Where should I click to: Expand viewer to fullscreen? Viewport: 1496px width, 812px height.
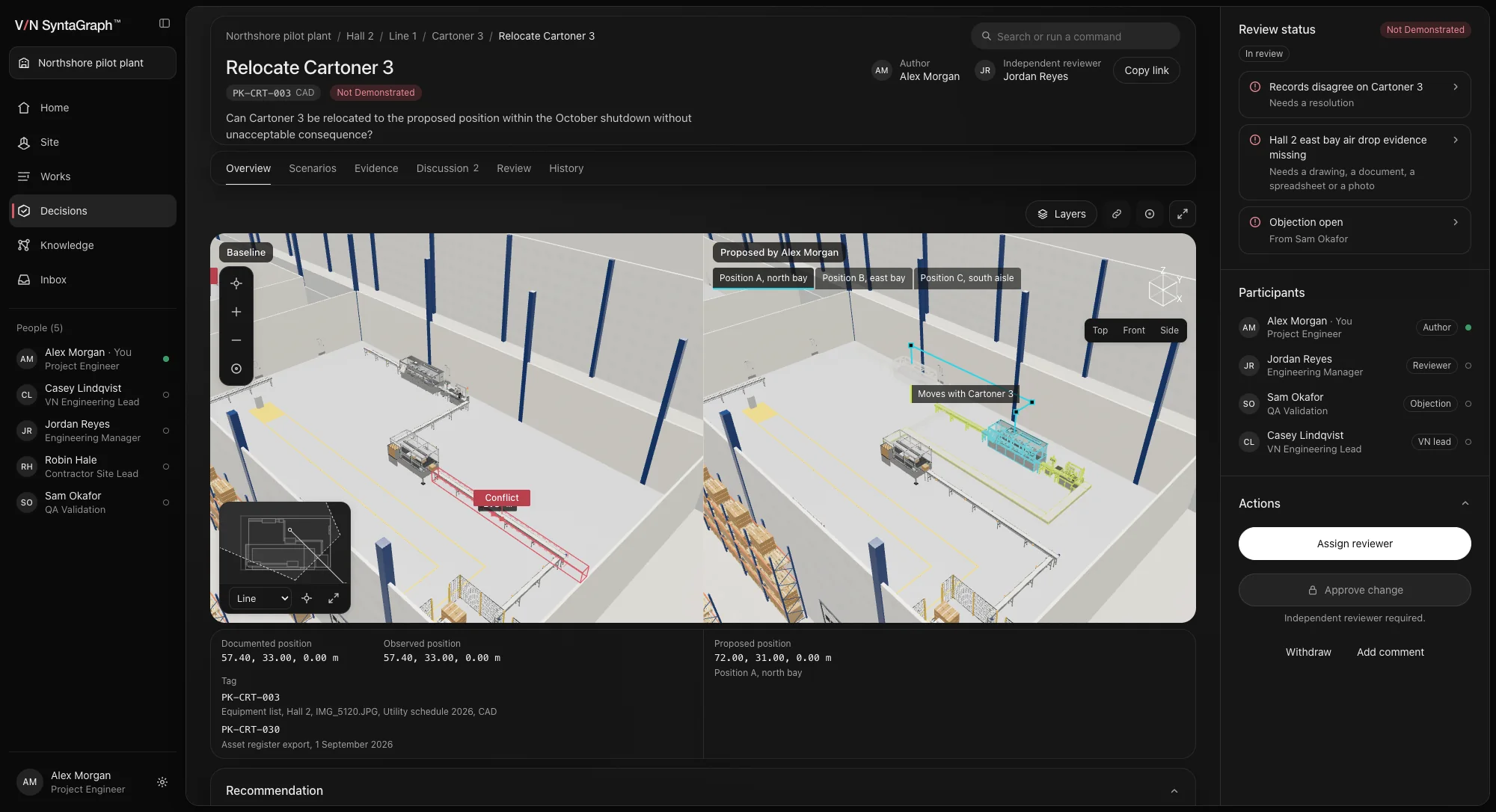1183,214
